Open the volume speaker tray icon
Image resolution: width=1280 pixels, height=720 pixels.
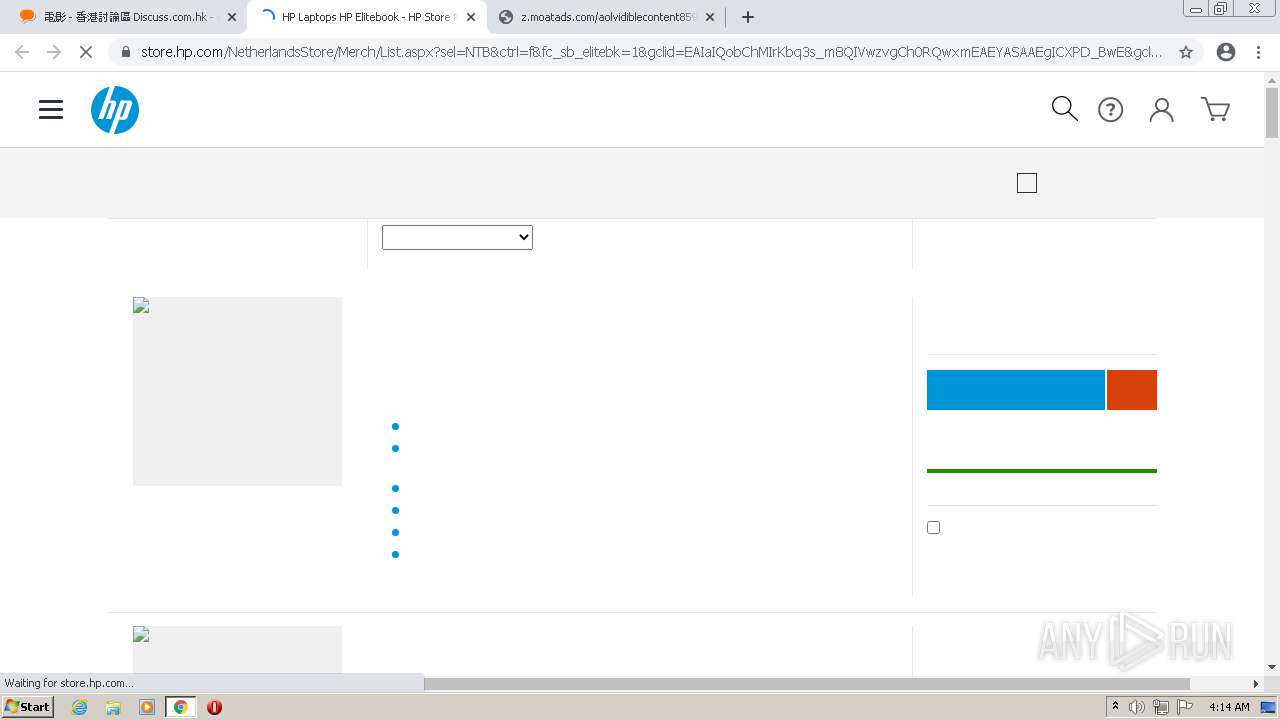[x=1137, y=707]
